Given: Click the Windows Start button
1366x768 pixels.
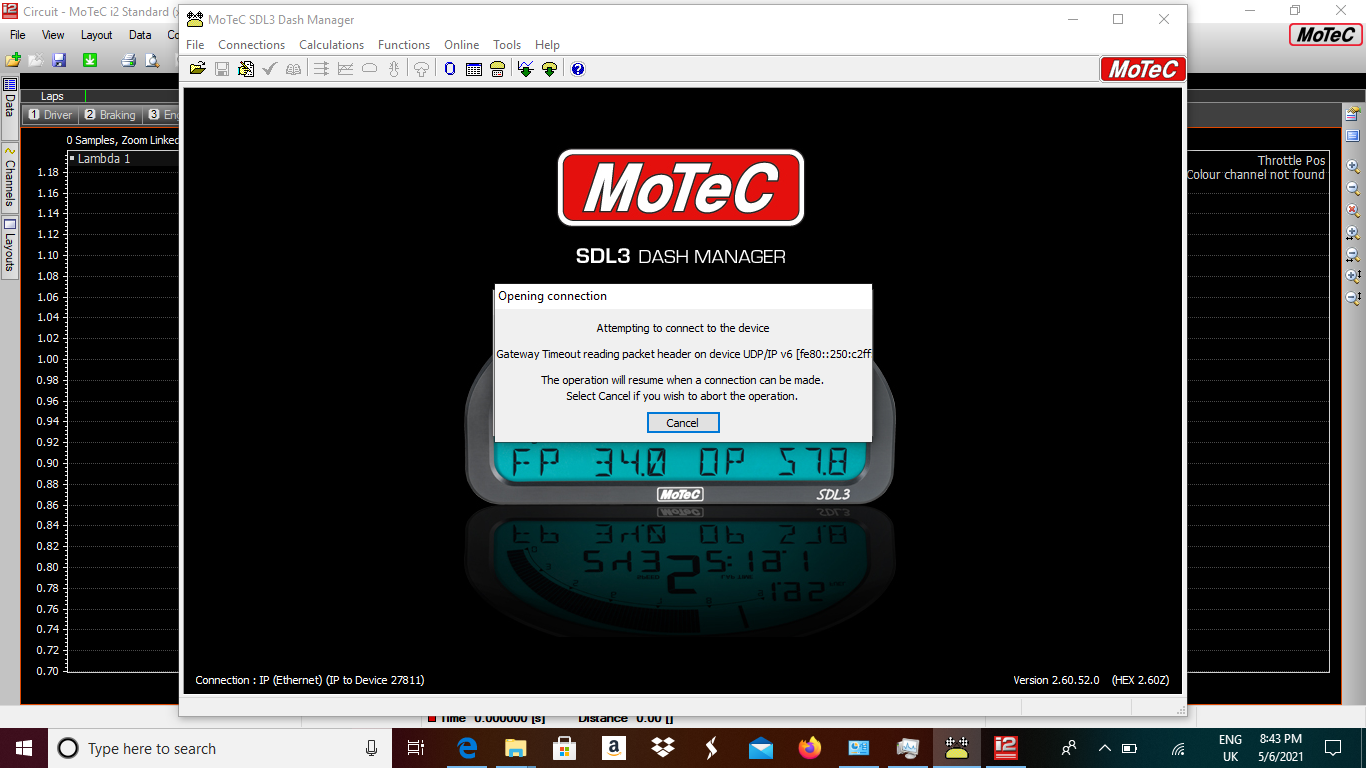Looking at the screenshot, I should point(23,748).
